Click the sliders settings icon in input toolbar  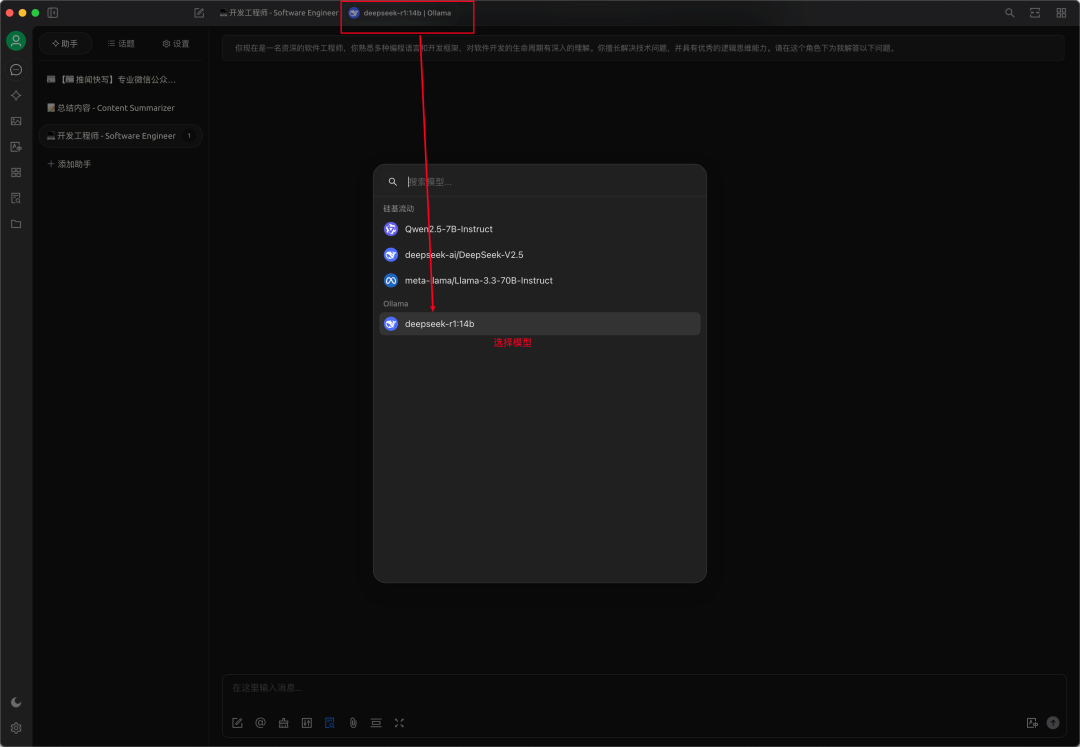[x=307, y=723]
